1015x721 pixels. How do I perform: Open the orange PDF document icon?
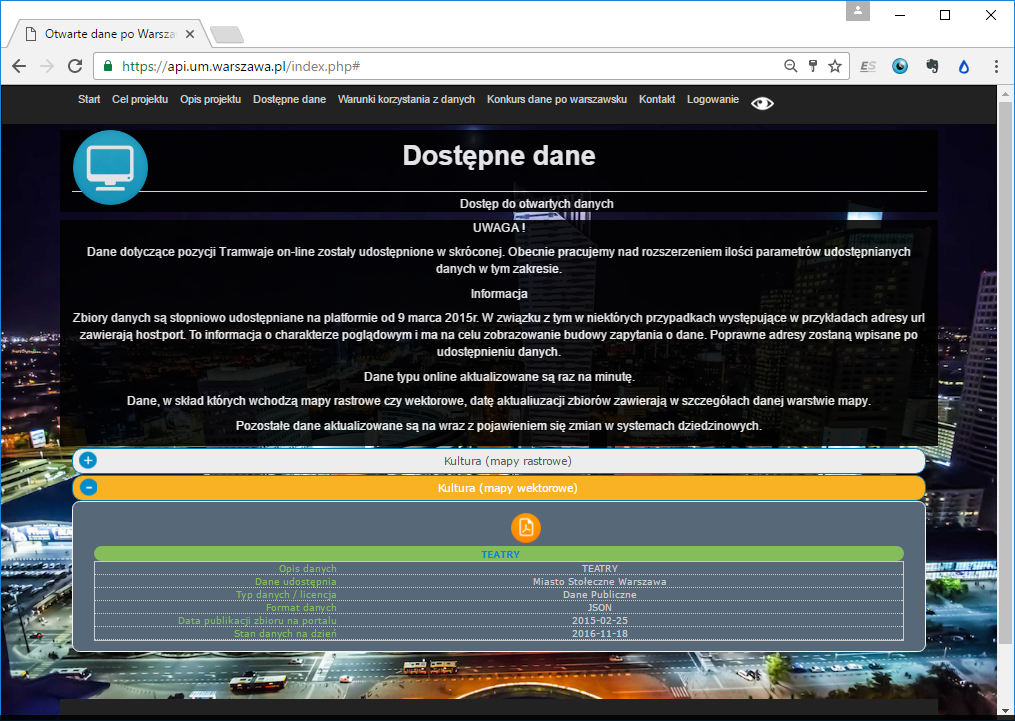[526, 527]
